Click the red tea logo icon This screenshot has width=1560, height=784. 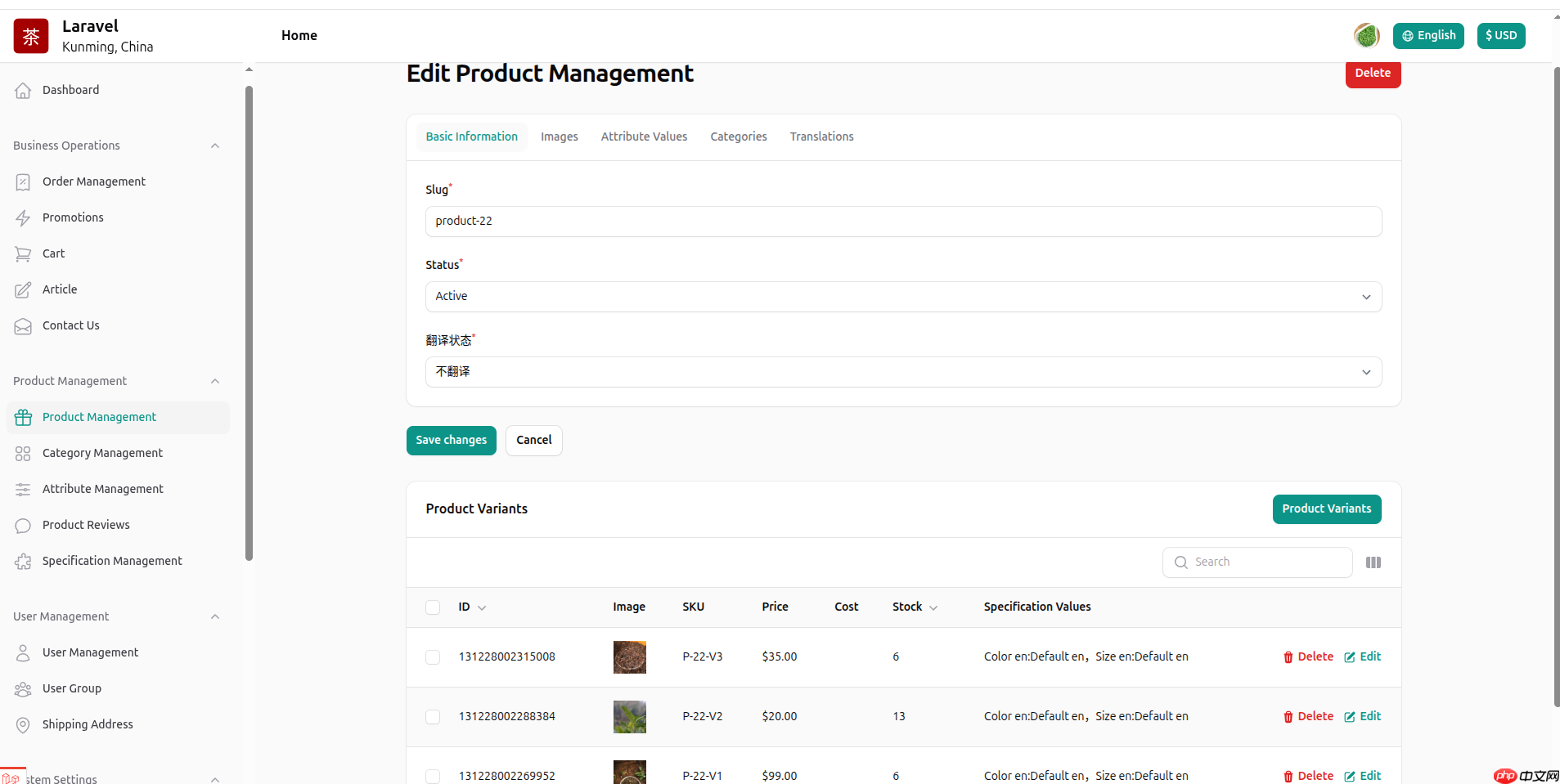(x=31, y=36)
